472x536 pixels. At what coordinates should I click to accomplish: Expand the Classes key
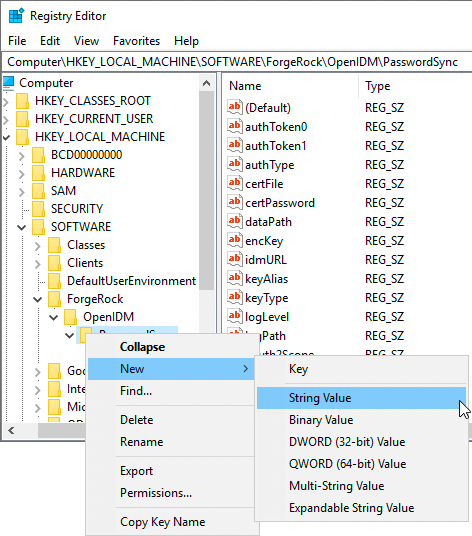tap(38, 246)
